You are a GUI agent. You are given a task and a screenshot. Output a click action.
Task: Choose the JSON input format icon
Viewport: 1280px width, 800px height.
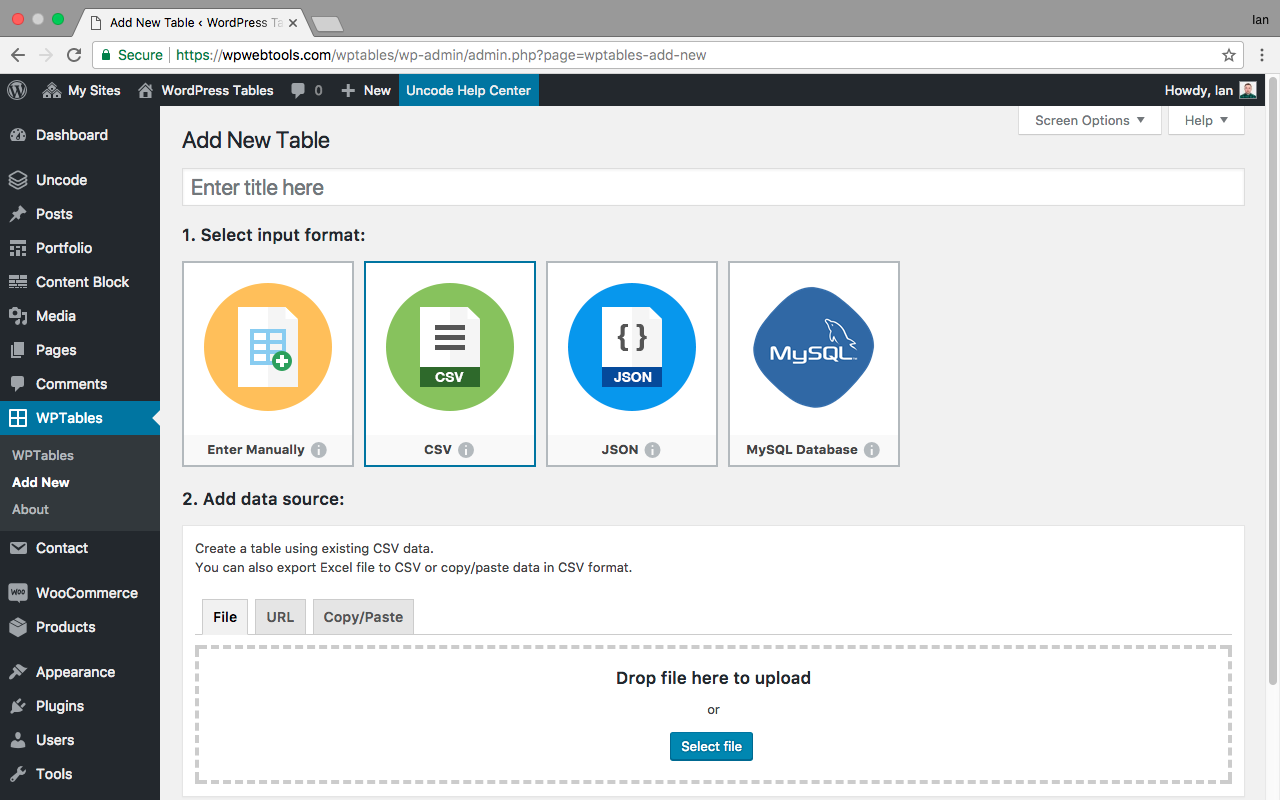pyautogui.click(x=632, y=346)
